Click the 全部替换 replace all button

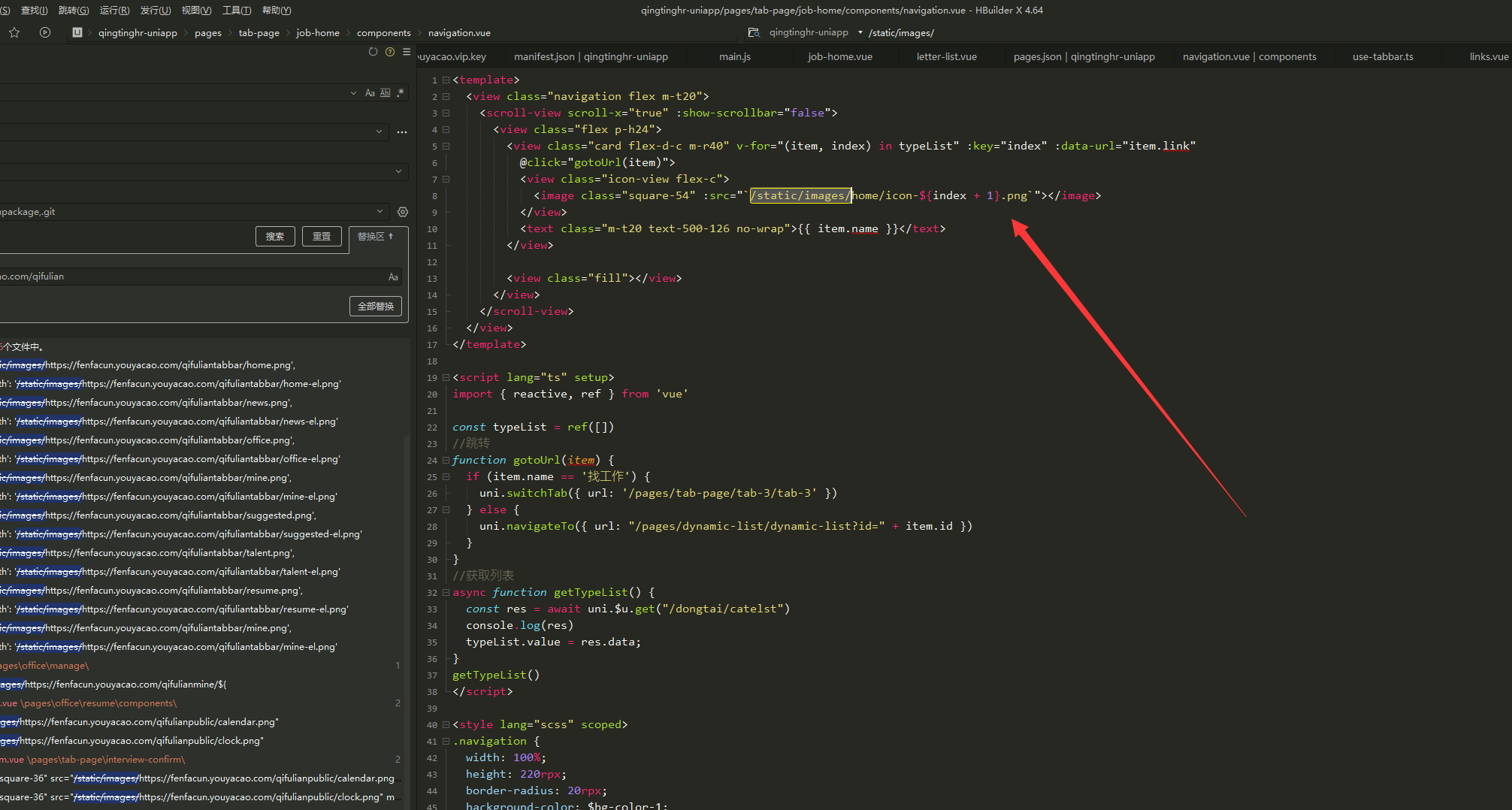point(376,306)
